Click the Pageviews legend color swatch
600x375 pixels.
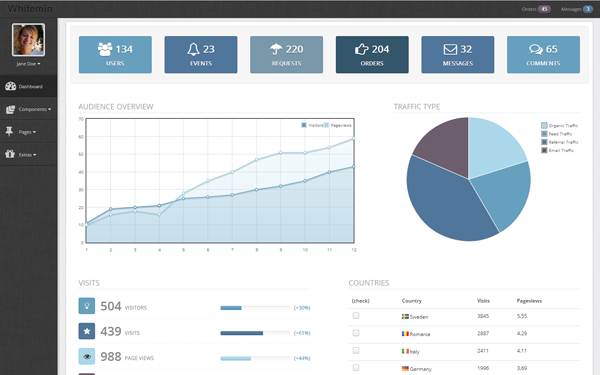(326, 125)
